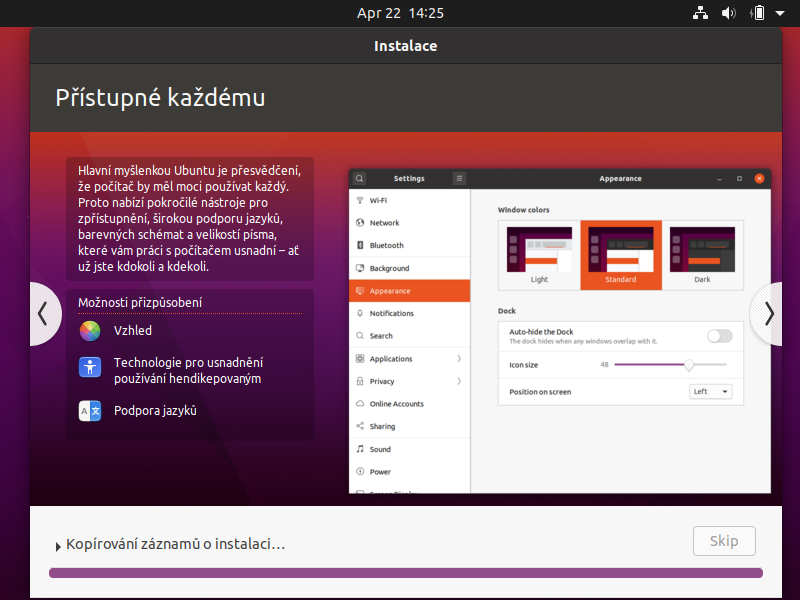Choose the Standard window color theme

[621, 255]
